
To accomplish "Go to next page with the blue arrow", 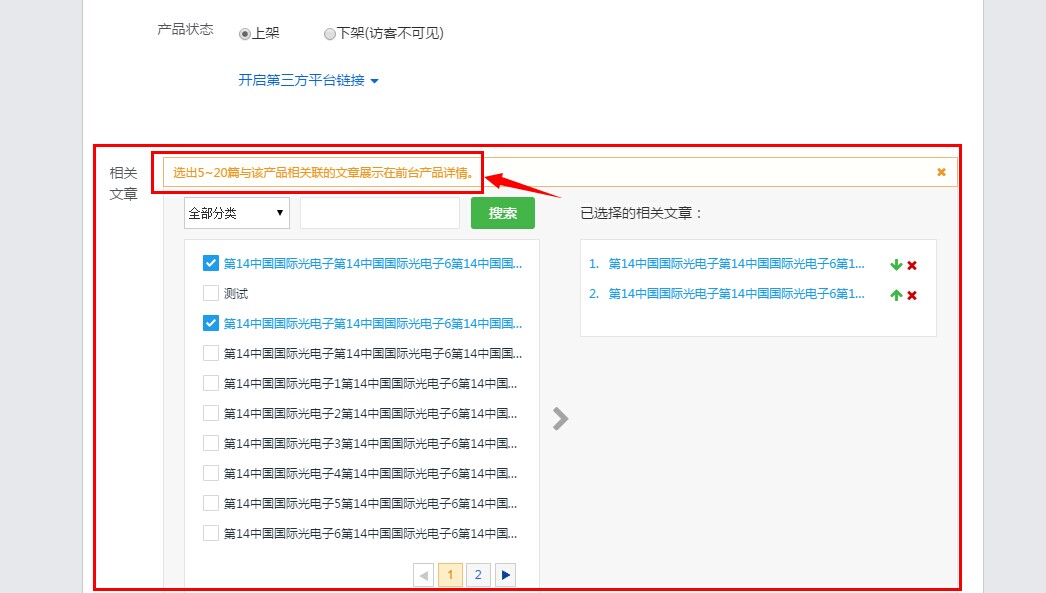I will pyautogui.click(x=505, y=574).
